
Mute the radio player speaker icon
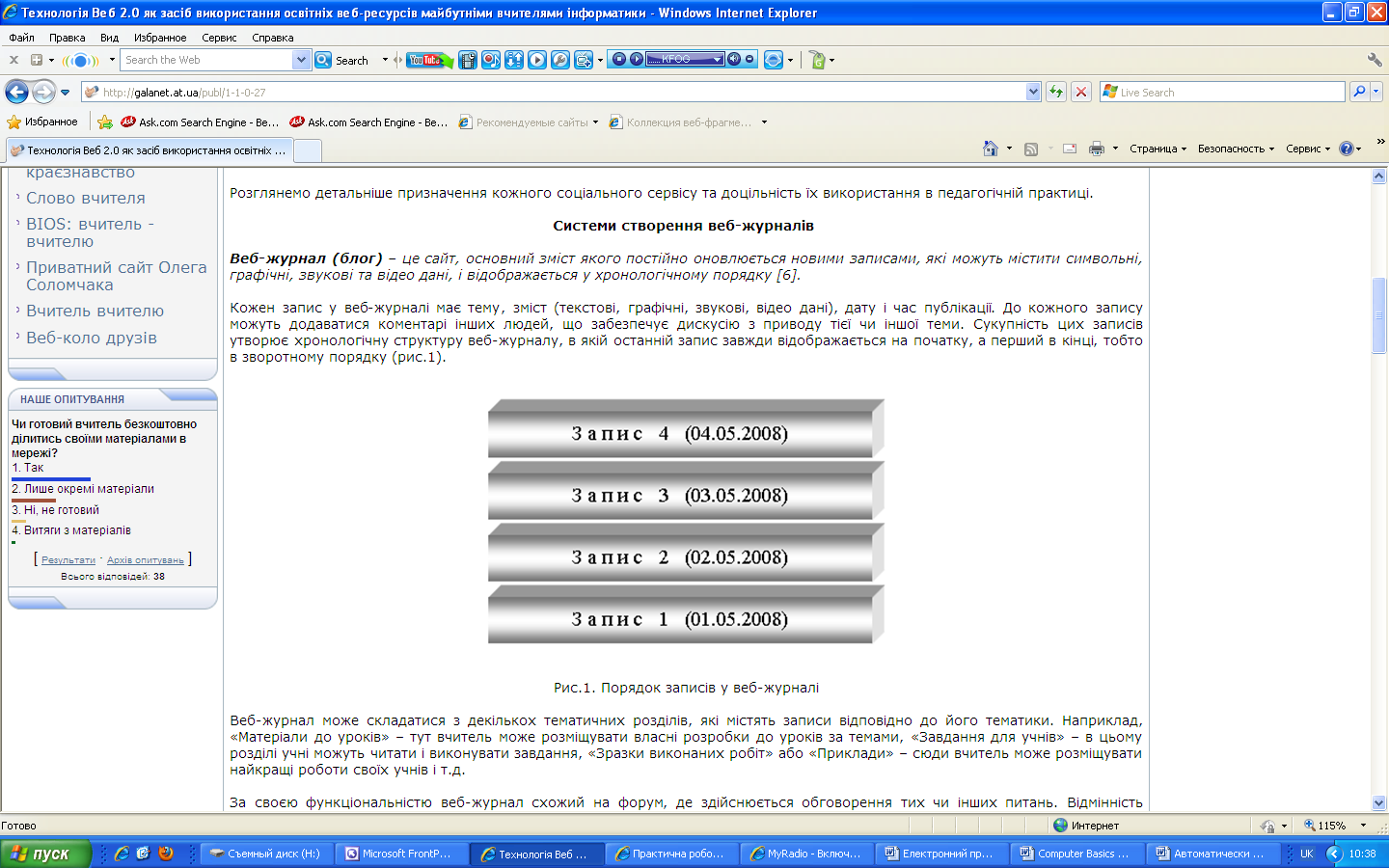734,59
